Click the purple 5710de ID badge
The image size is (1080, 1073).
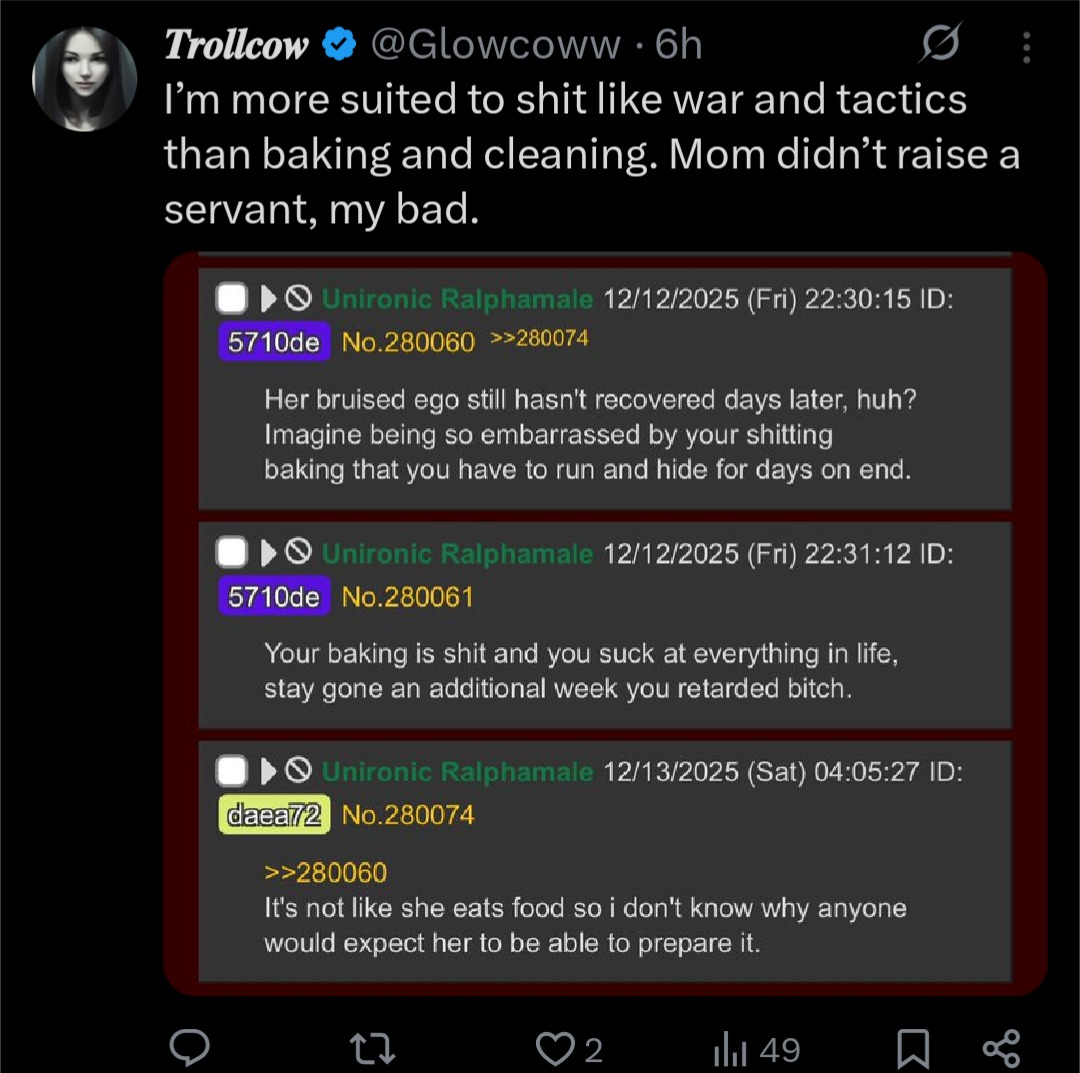(x=273, y=342)
